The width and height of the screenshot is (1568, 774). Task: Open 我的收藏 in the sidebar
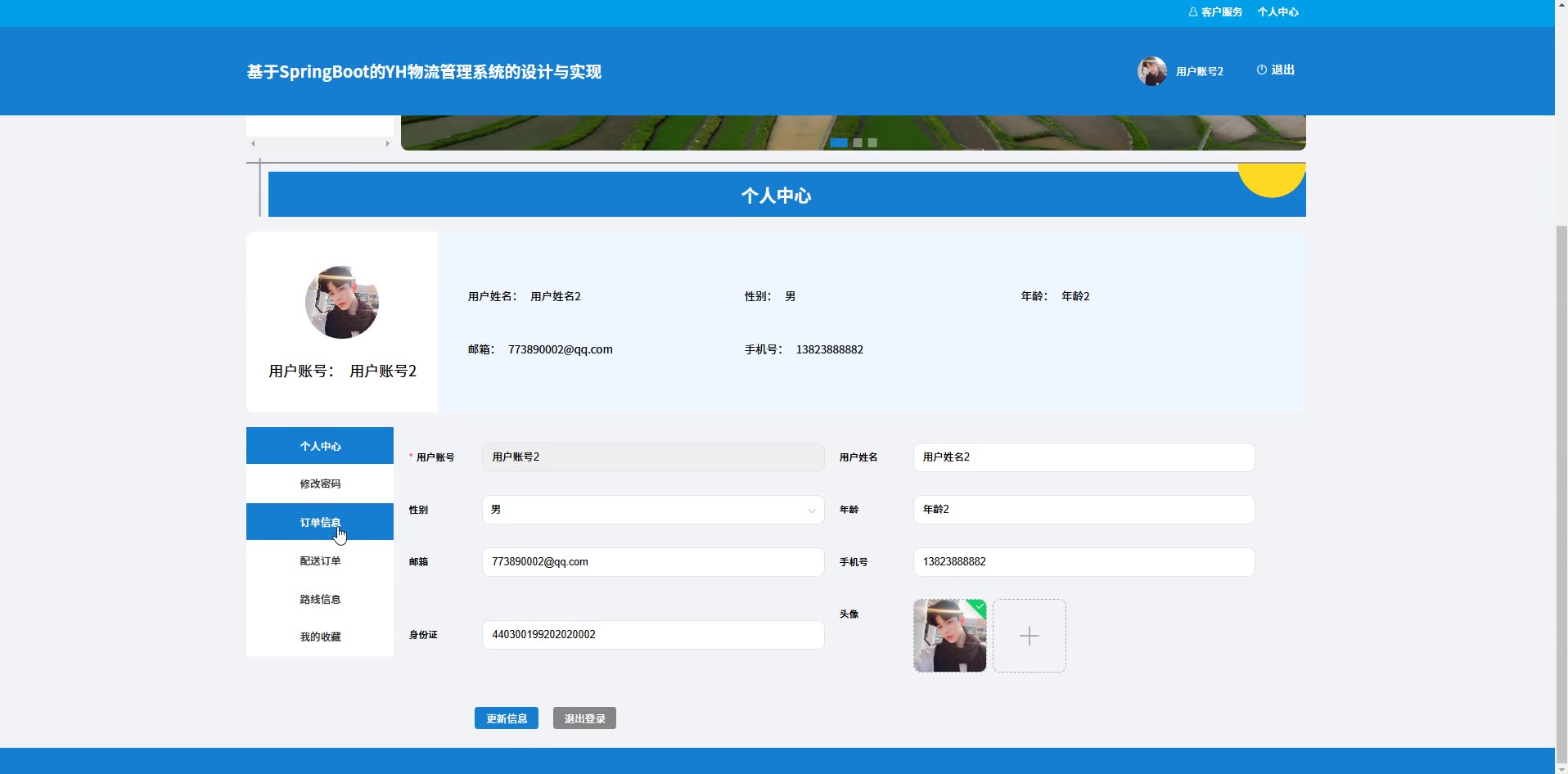tap(320, 637)
